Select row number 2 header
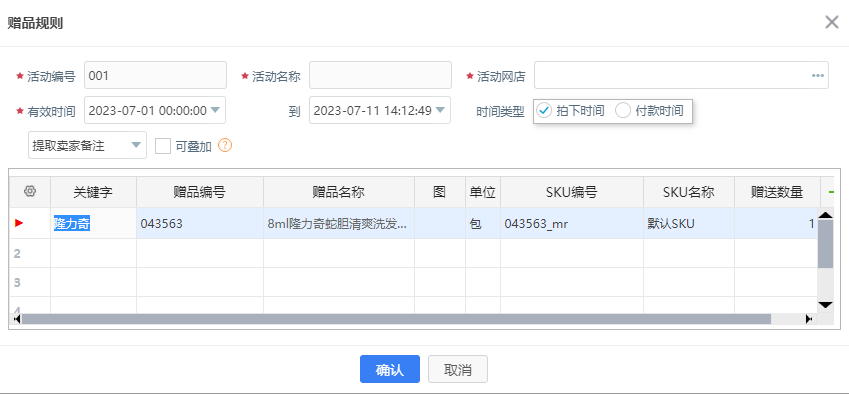This screenshot has height=394, width=849. tap(30, 253)
